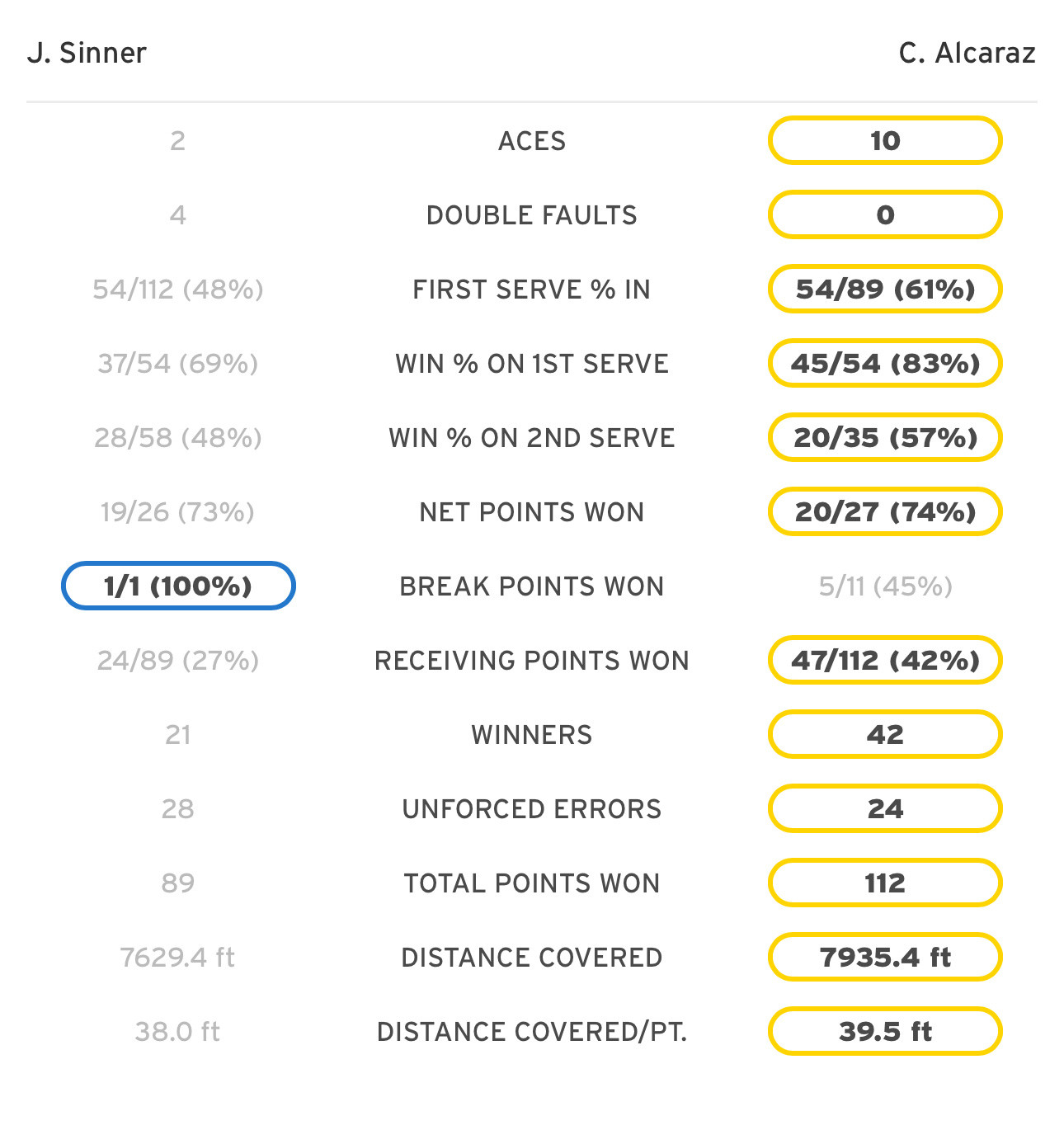1064x1130 pixels.
Task: Click the 54/89 (61%) first serve pill
Action: (885, 289)
